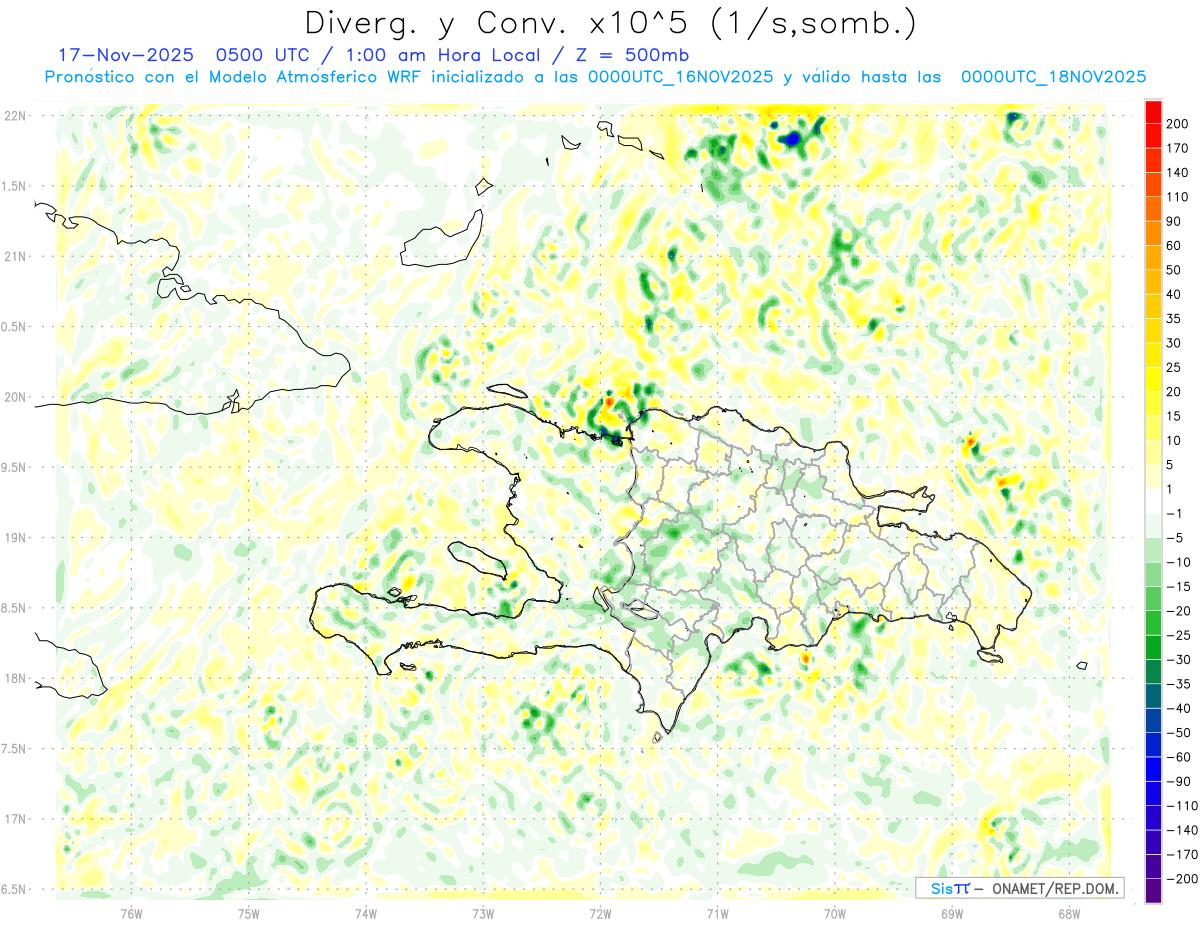The height and width of the screenshot is (927, 1200).
Task: Click the "21N" latitude label
Action: tap(15, 256)
